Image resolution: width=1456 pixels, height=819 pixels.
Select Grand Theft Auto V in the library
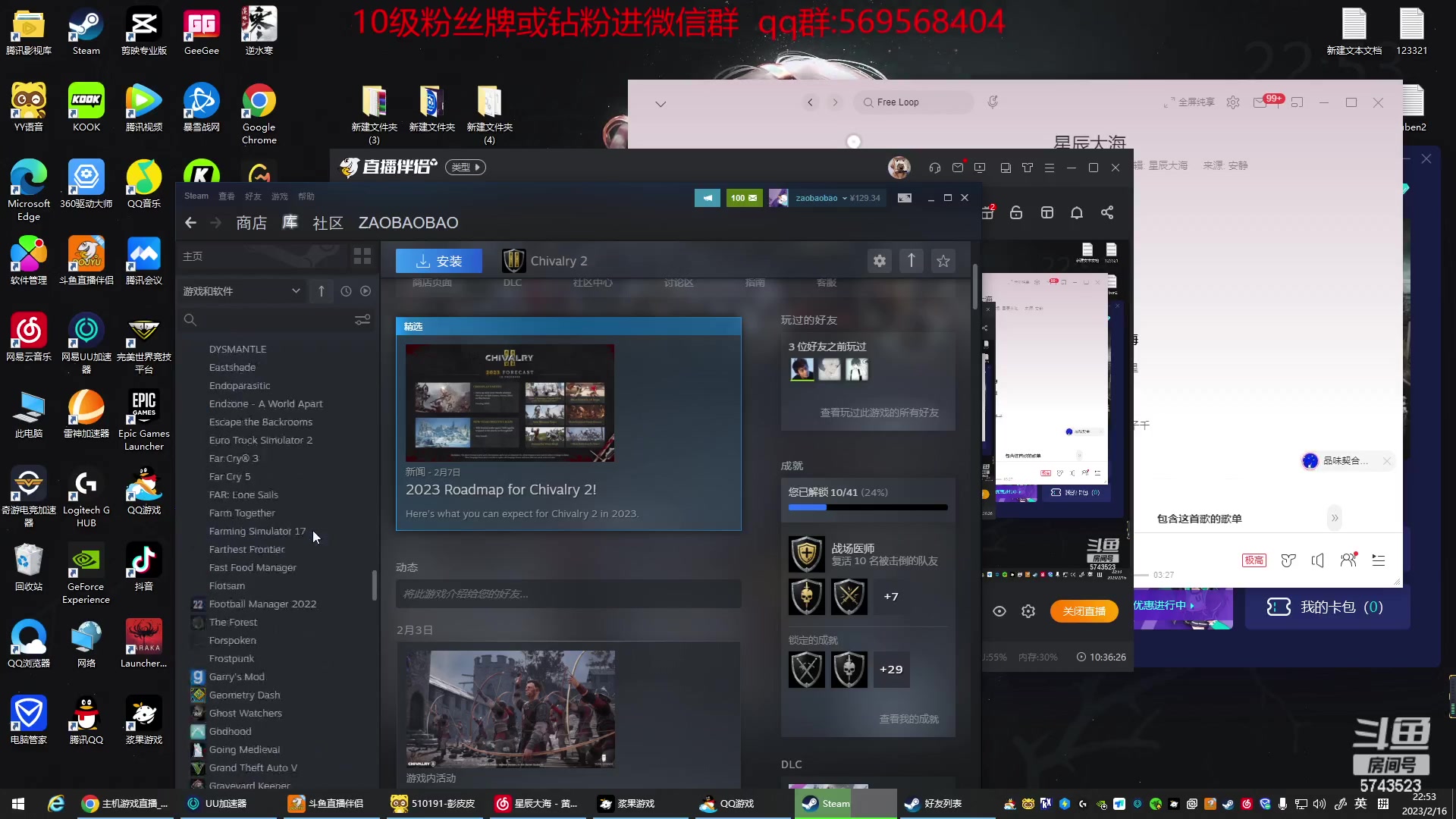253,767
